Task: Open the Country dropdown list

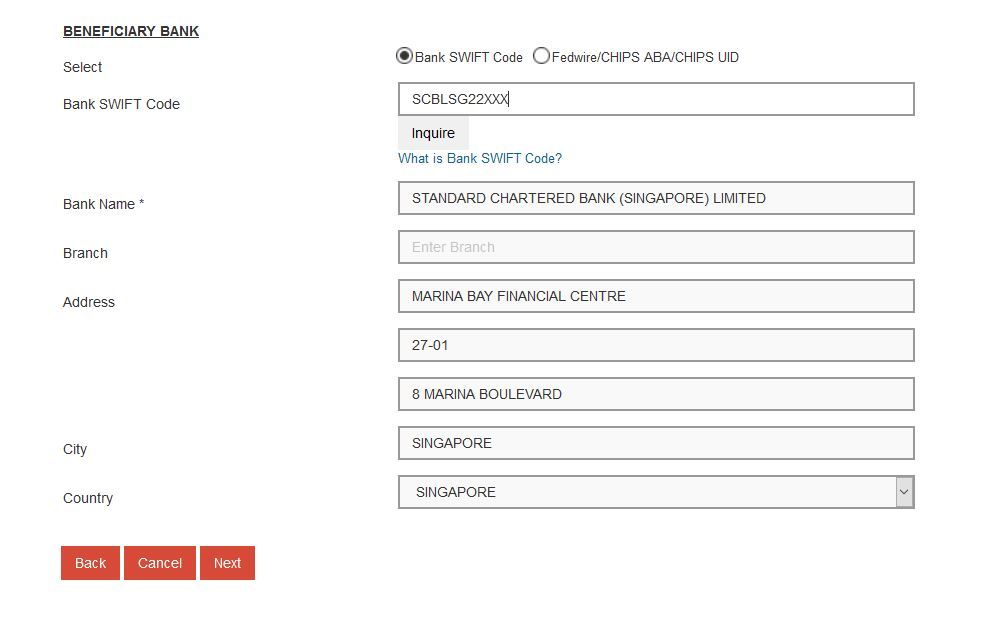Action: pyautogui.click(x=645, y=492)
